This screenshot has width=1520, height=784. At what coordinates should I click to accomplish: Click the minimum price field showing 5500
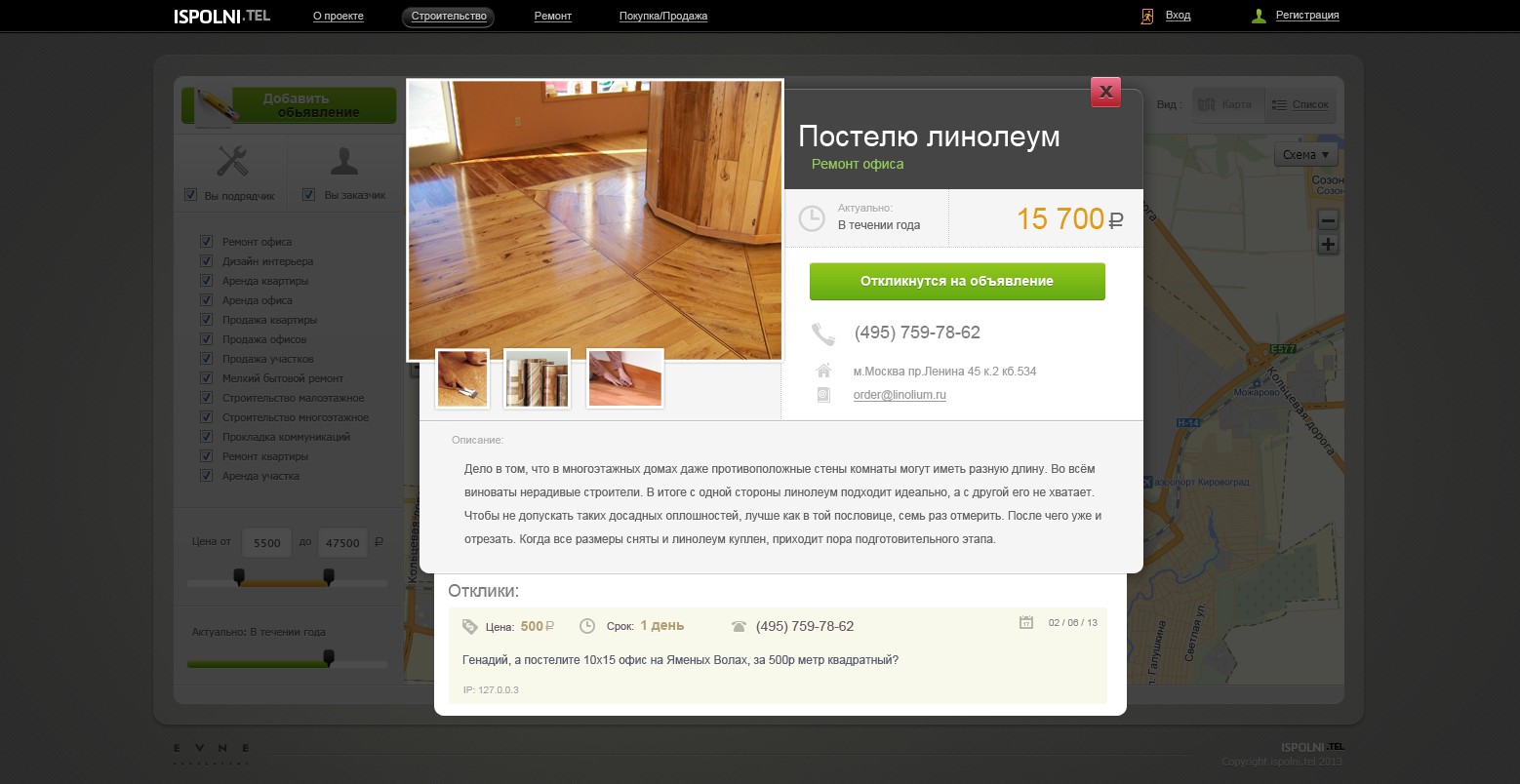(x=266, y=543)
